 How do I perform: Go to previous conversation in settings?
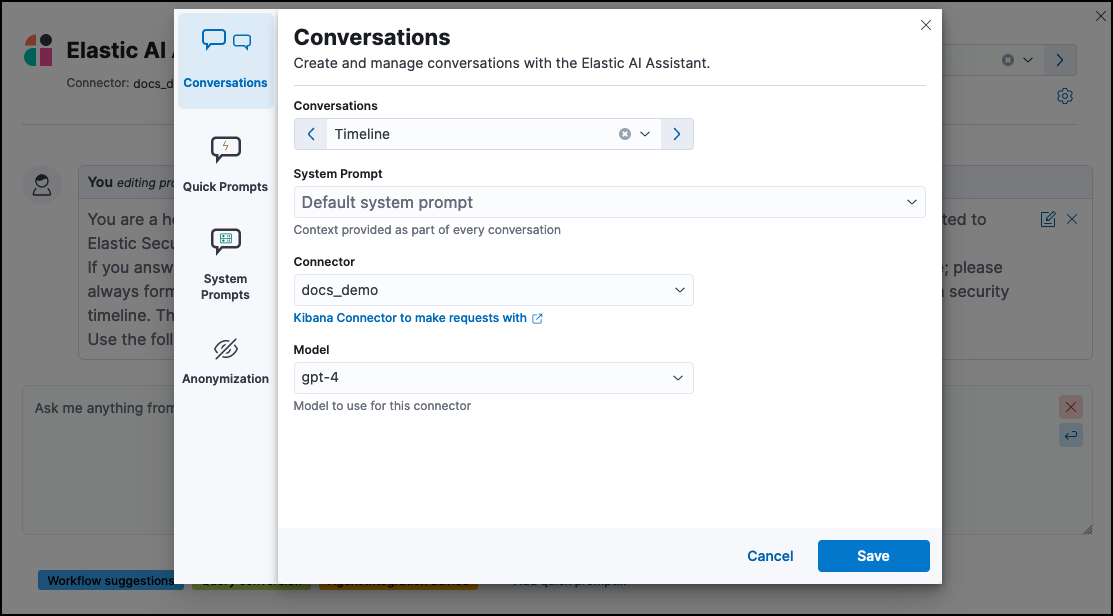(311, 134)
